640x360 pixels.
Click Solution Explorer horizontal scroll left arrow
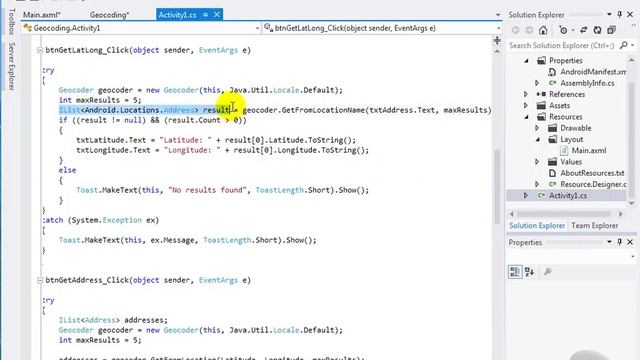pos(512,214)
